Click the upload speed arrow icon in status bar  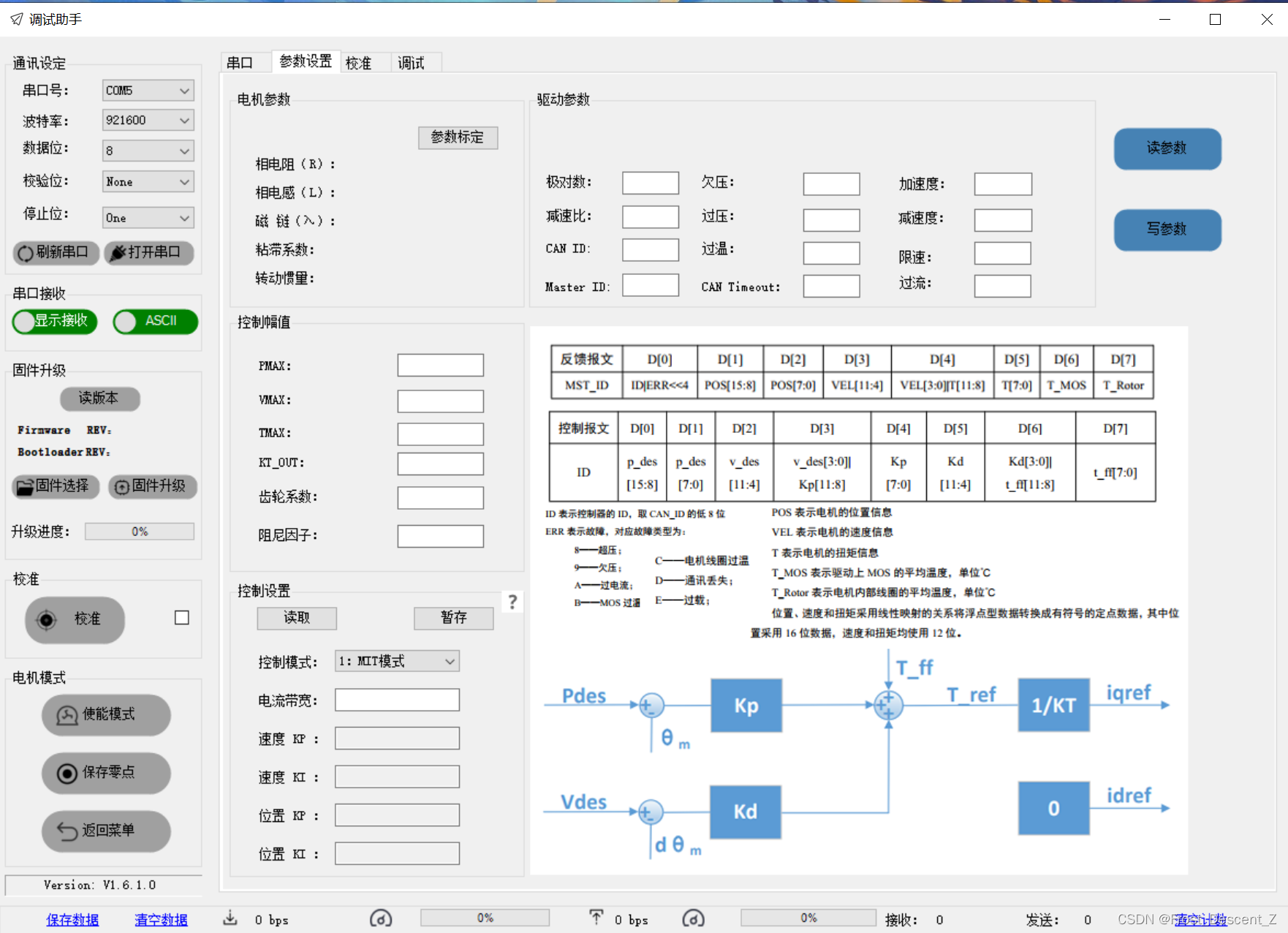tap(596, 918)
